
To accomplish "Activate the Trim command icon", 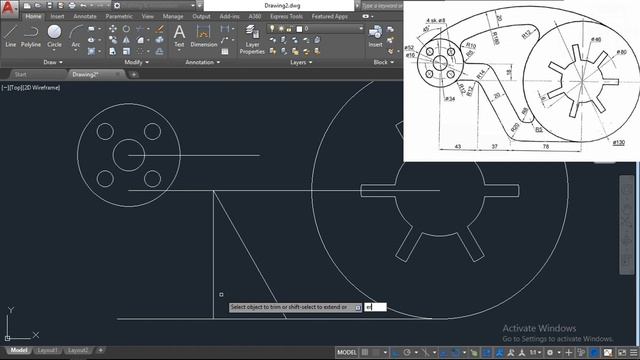I will click(140, 29).
